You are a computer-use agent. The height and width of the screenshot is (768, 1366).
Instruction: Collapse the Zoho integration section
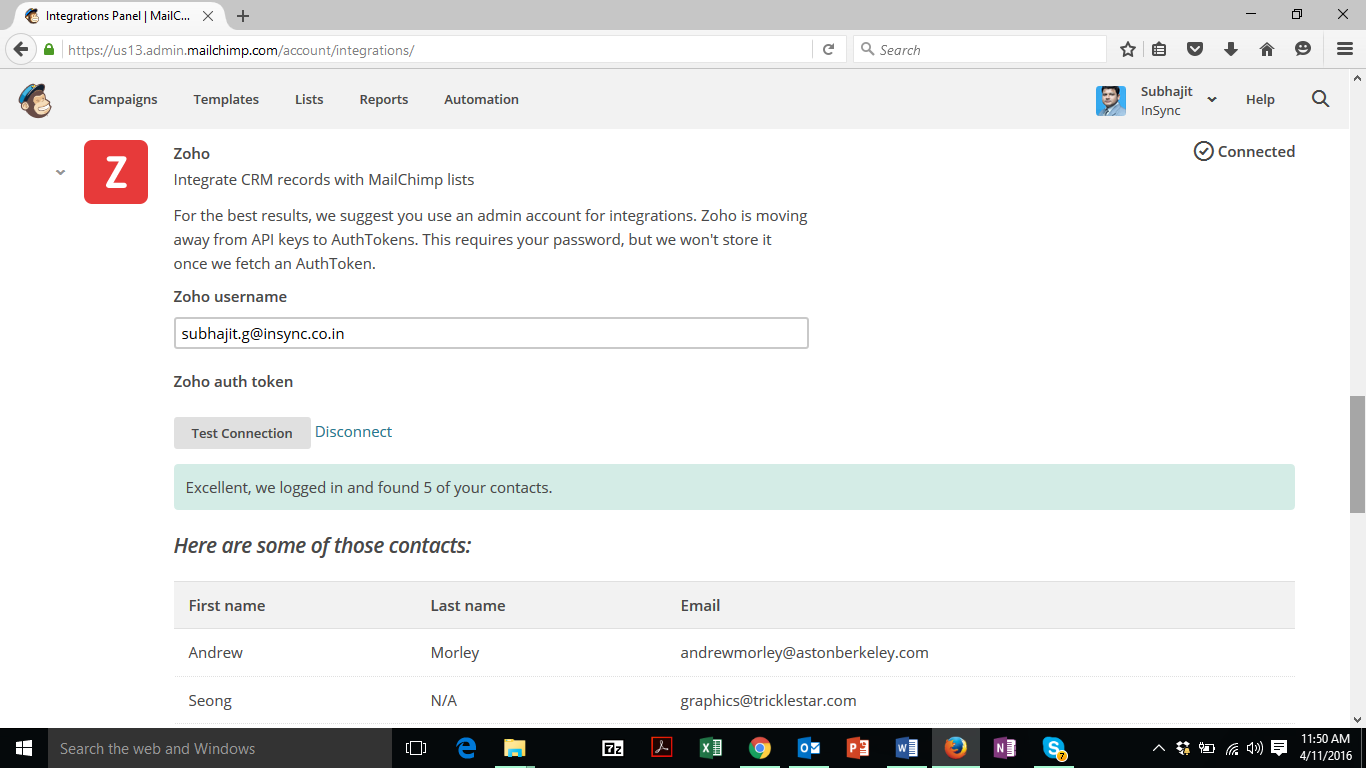coord(60,172)
